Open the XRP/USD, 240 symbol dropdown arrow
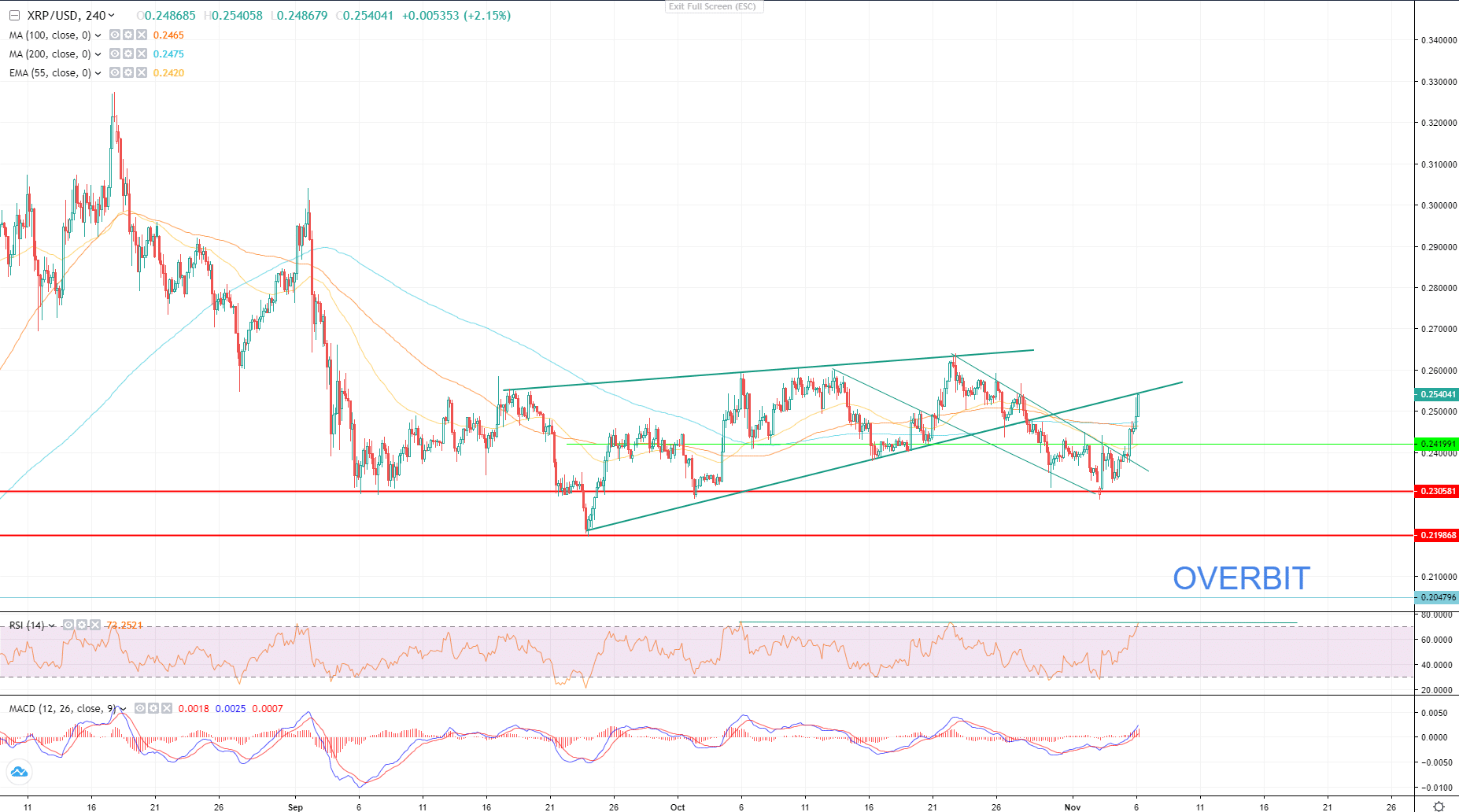 coord(112,16)
